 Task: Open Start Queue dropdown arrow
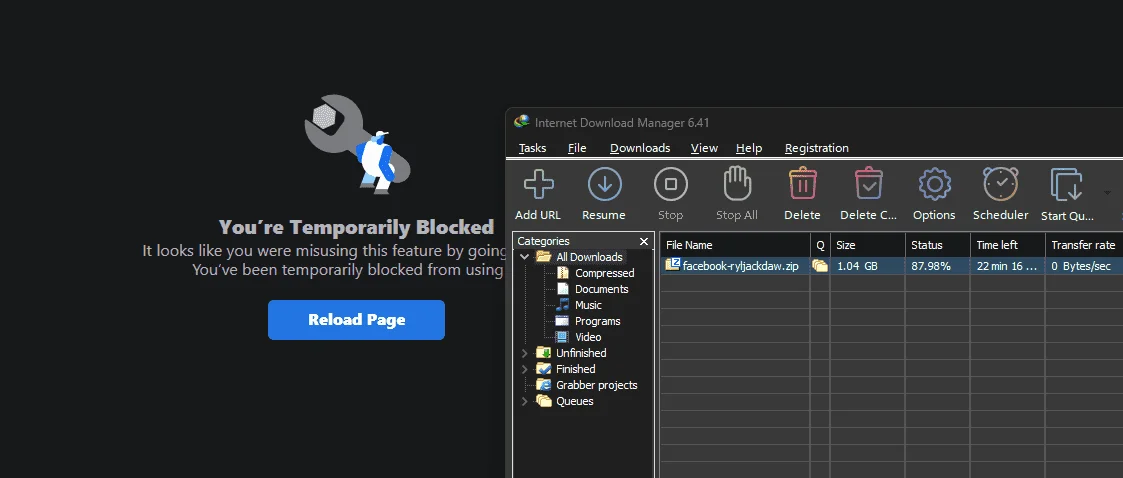[x=1107, y=193]
